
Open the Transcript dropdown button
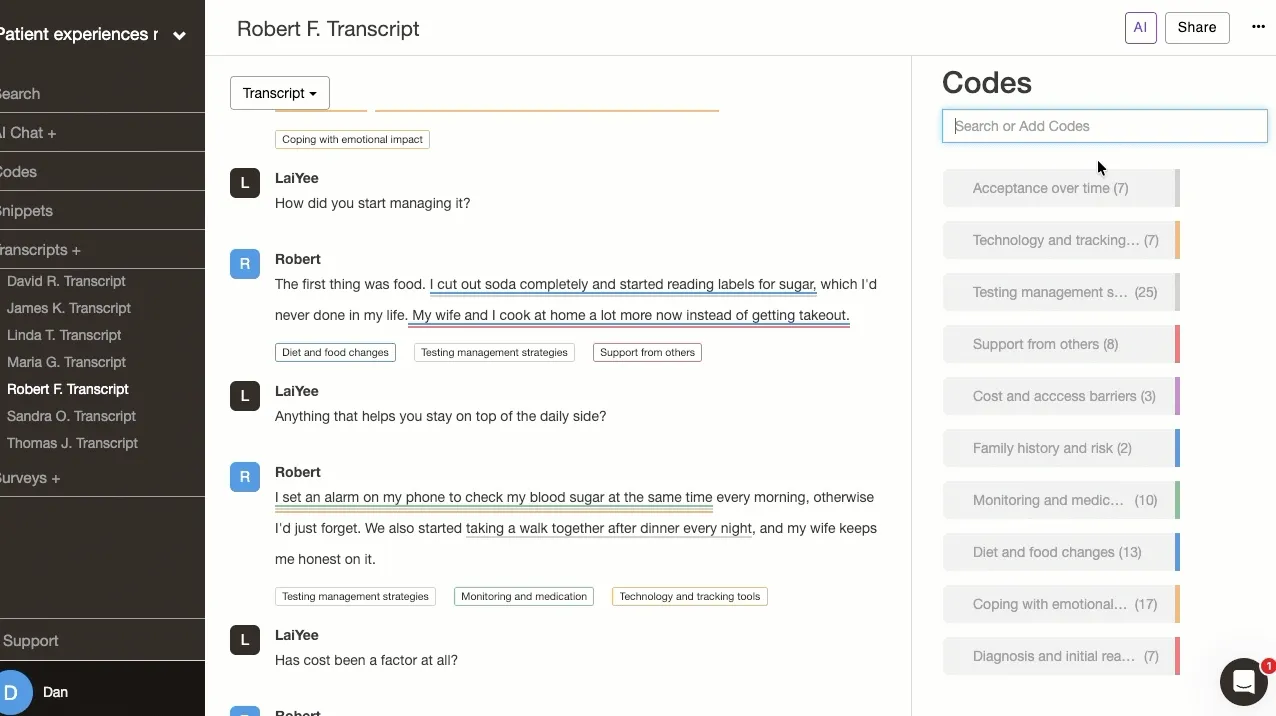(280, 93)
